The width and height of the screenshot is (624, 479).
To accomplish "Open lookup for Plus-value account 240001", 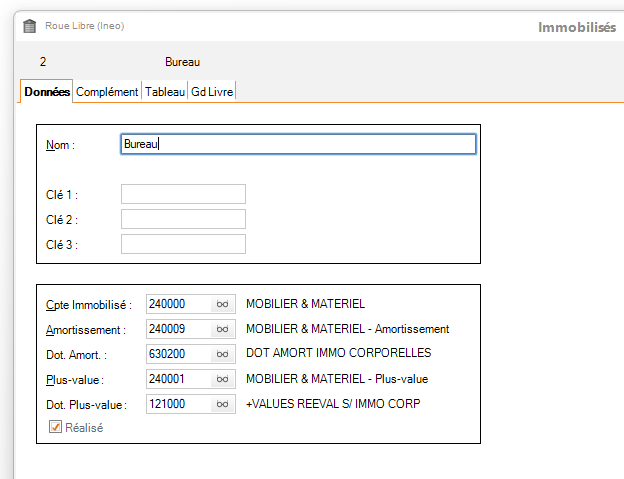I will [223, 379].
